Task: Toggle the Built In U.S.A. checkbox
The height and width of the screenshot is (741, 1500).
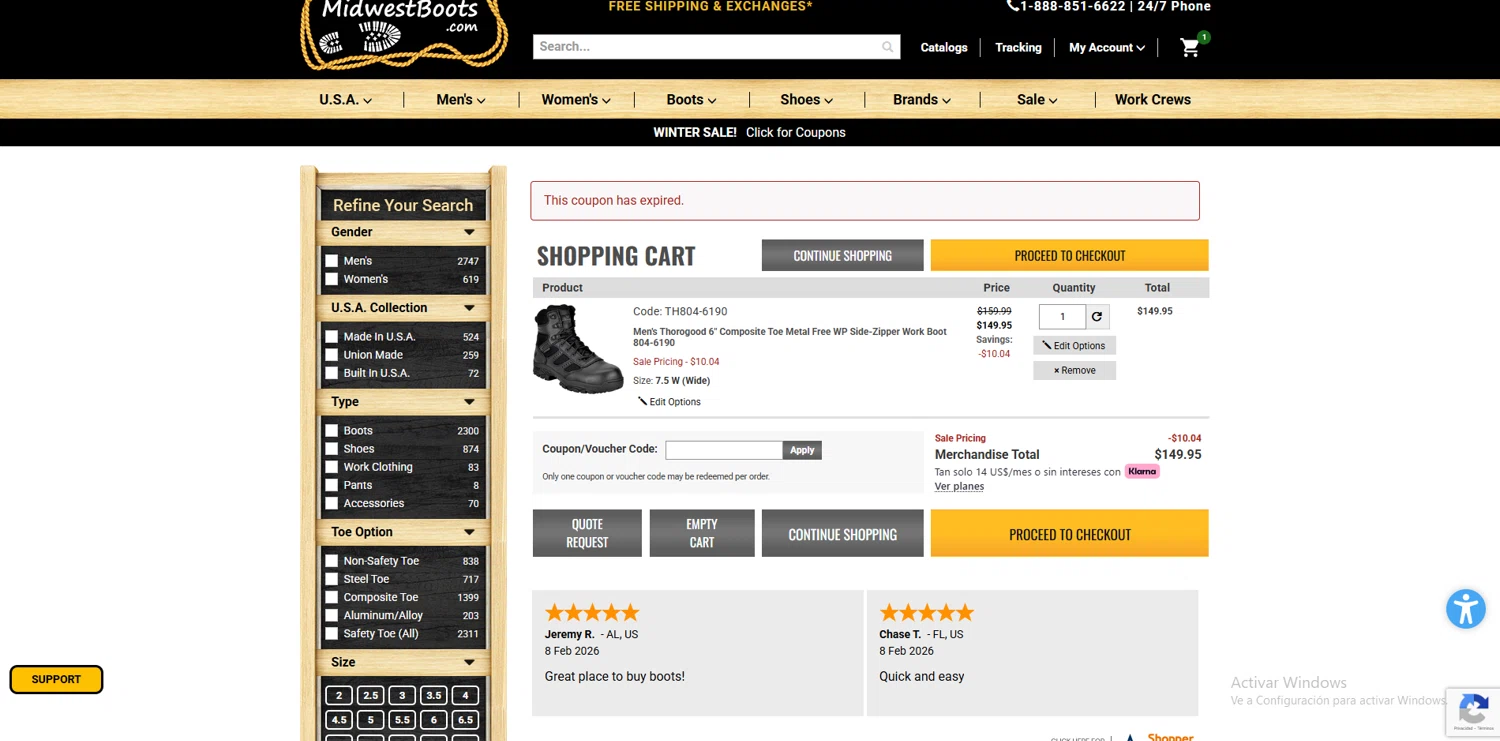Action: click(332, 373)
